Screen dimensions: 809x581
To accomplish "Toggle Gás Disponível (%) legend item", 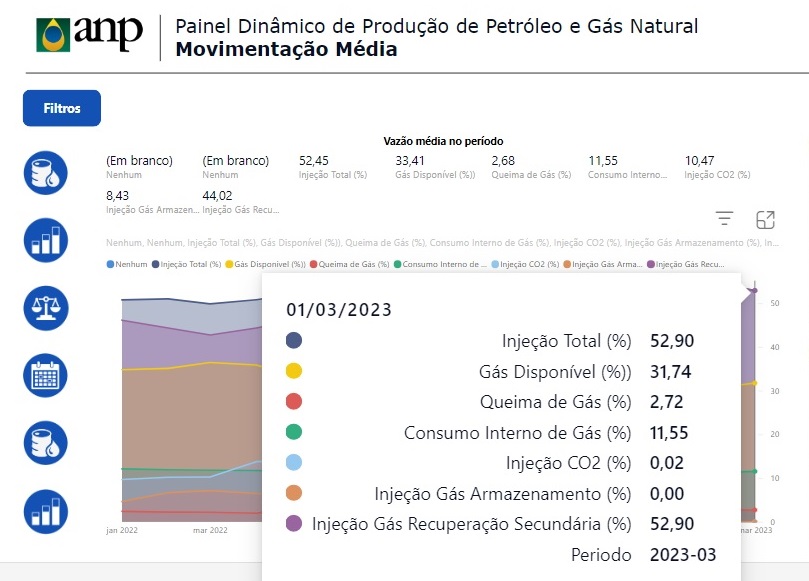I will 266,264.
